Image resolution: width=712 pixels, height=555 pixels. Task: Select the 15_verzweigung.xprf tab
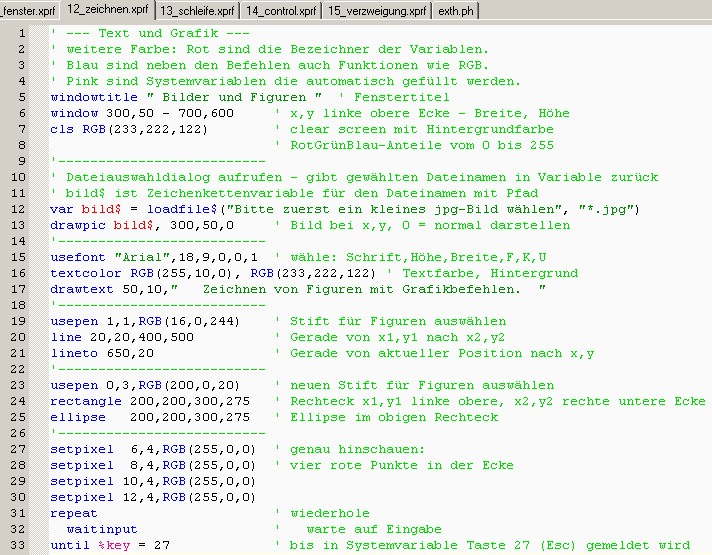pyautogui.click(x=376, y=10)
